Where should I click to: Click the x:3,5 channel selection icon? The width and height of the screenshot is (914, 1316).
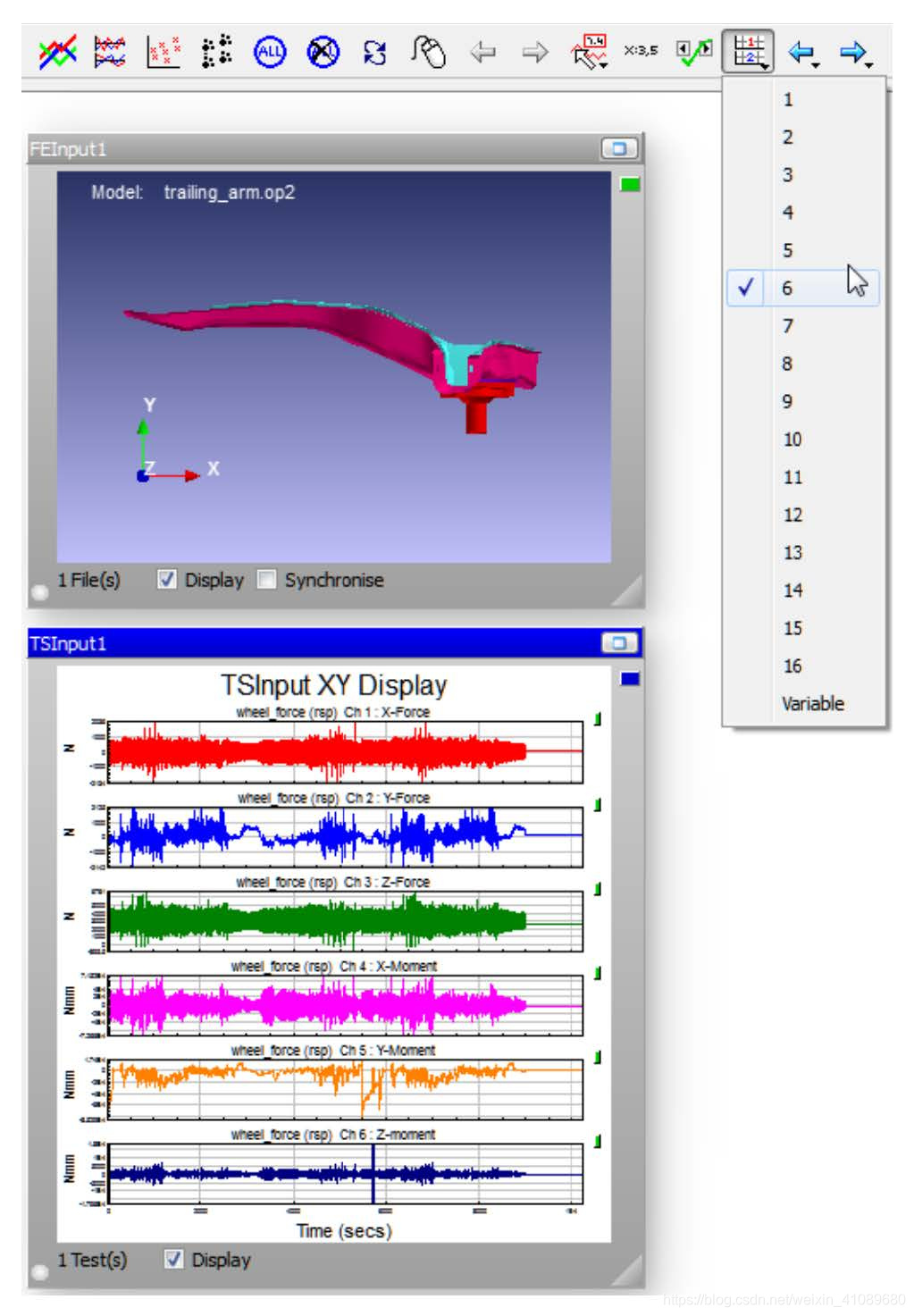point(641,51)
